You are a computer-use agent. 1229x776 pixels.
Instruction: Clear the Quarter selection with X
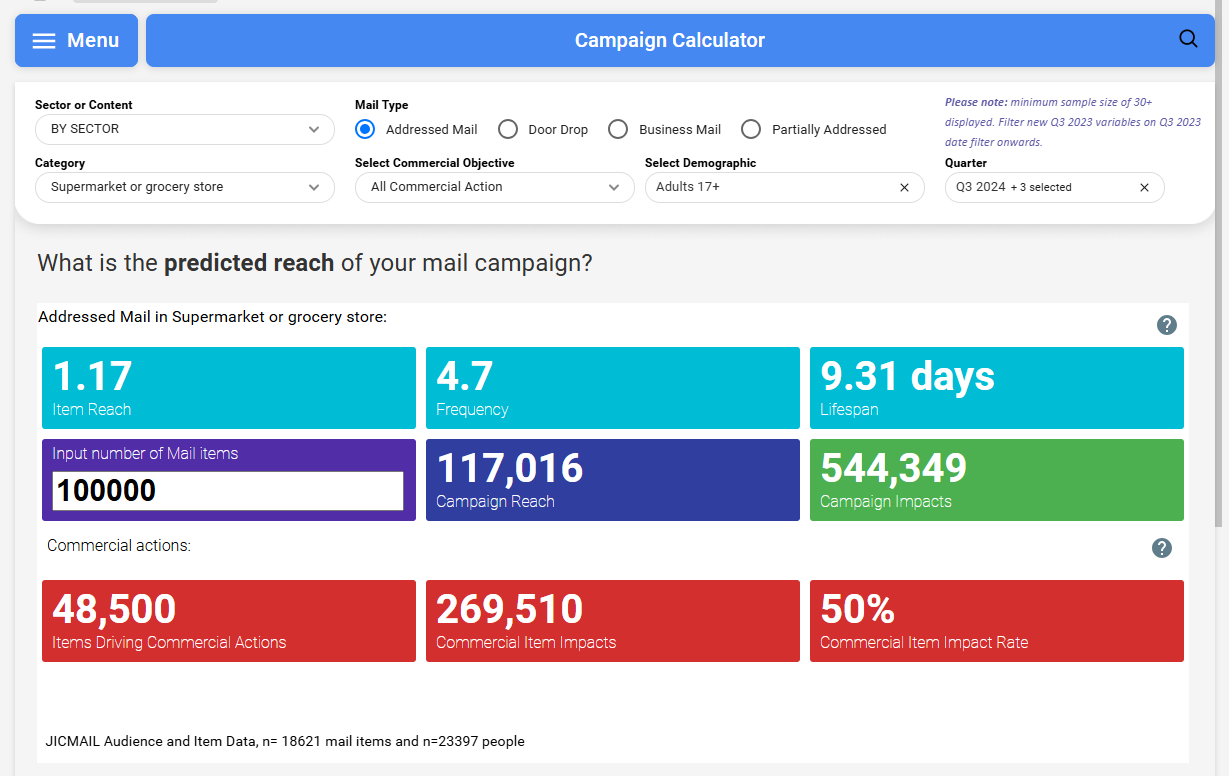click(x=1144, y=188)
